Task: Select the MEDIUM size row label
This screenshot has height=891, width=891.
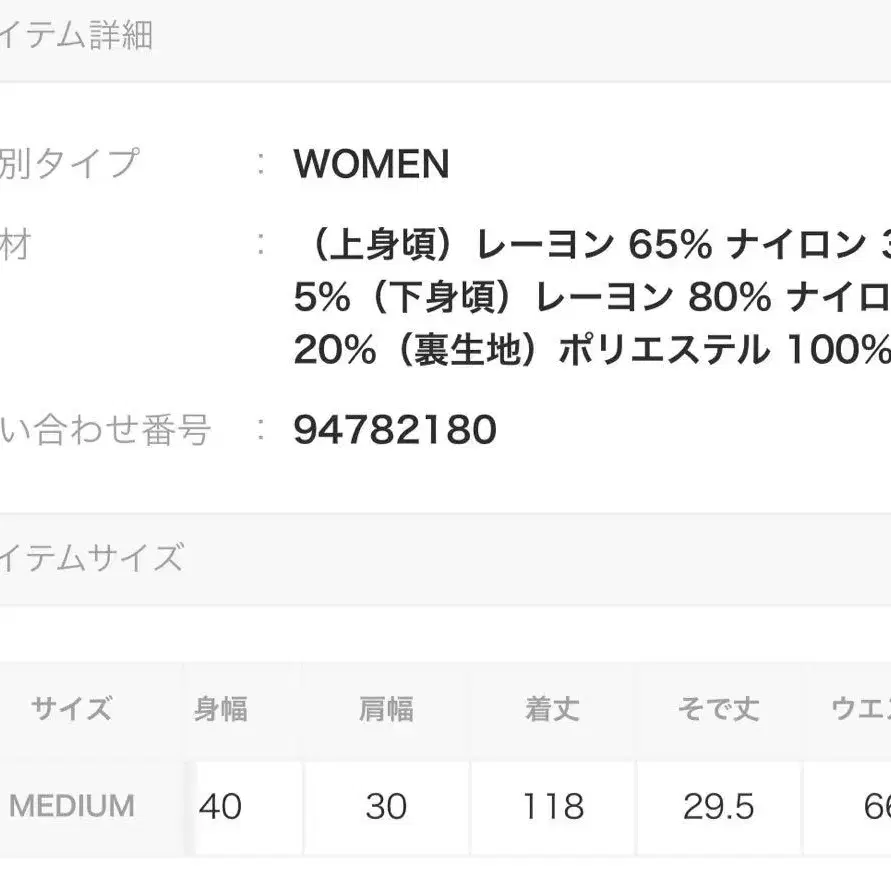Action: tap(72, 806)
